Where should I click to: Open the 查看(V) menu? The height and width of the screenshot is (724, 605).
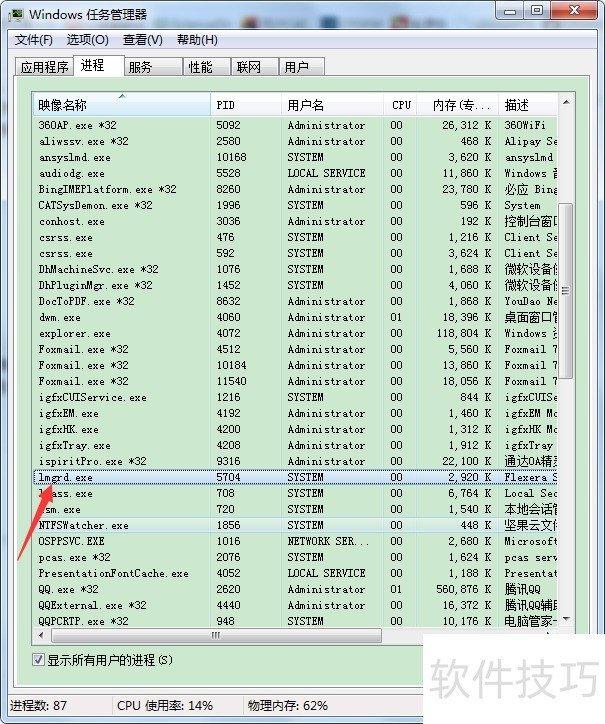click(x=143, y=40)
